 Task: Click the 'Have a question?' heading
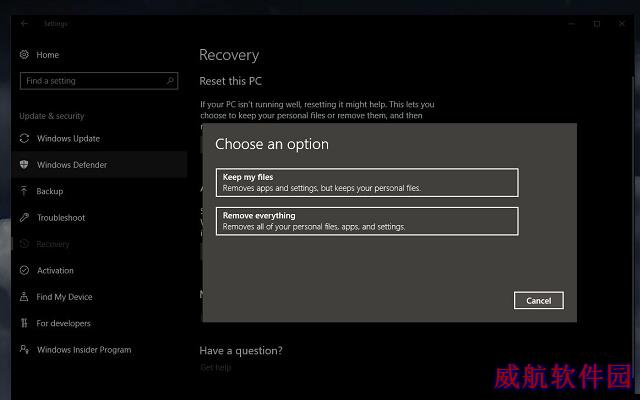[x=241, y=350]
